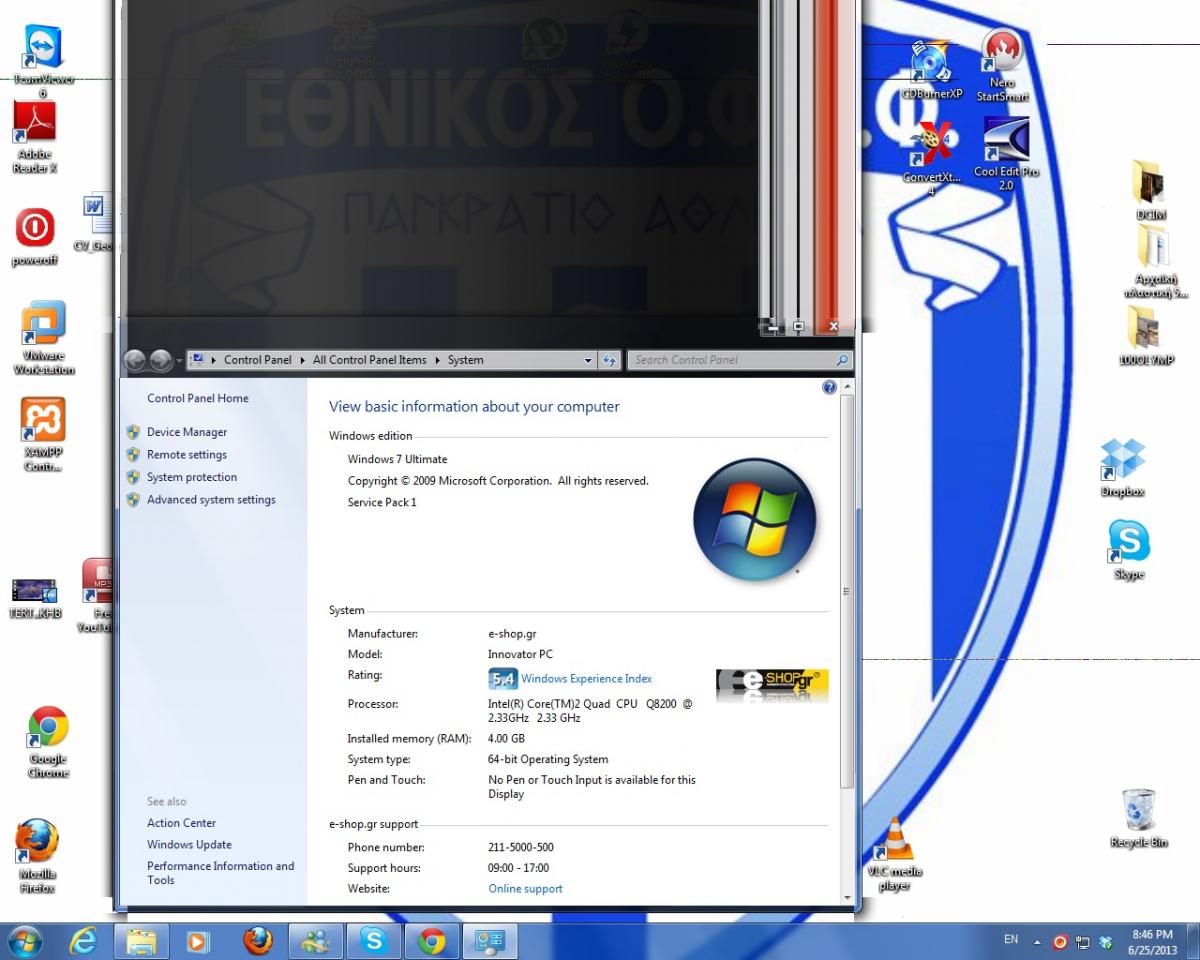Refresh the Control Panel address bar
This screenshot has height=960, width=1200.
point(609,360)
